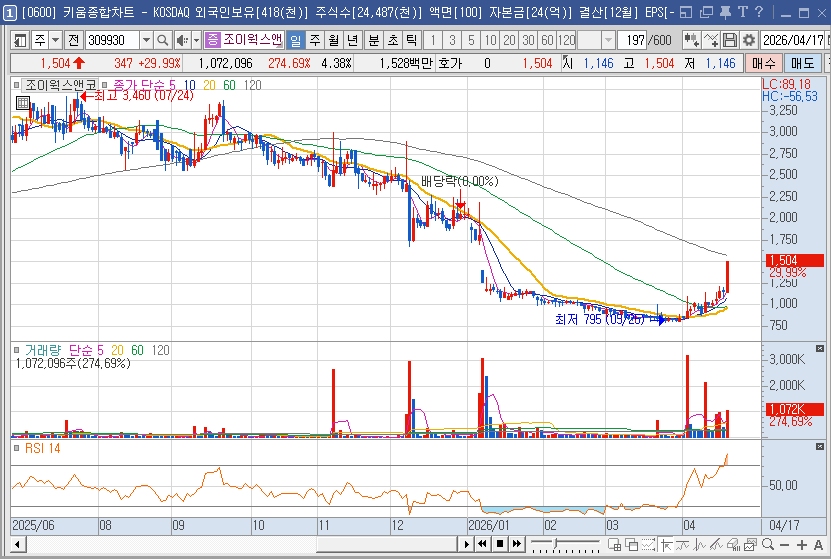This screenshot has width=831, height=559.
Task: Select interval 30 button
Action: pos(528,40)
